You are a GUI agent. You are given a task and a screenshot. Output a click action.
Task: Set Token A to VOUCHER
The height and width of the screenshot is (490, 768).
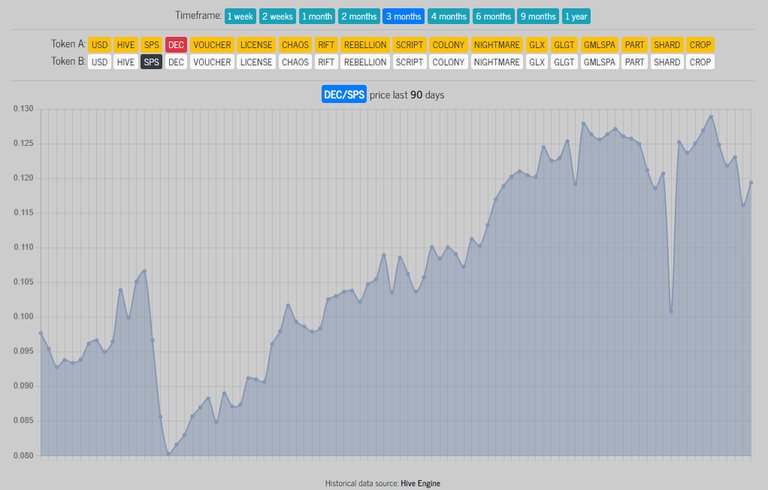[x=212, y=45]
